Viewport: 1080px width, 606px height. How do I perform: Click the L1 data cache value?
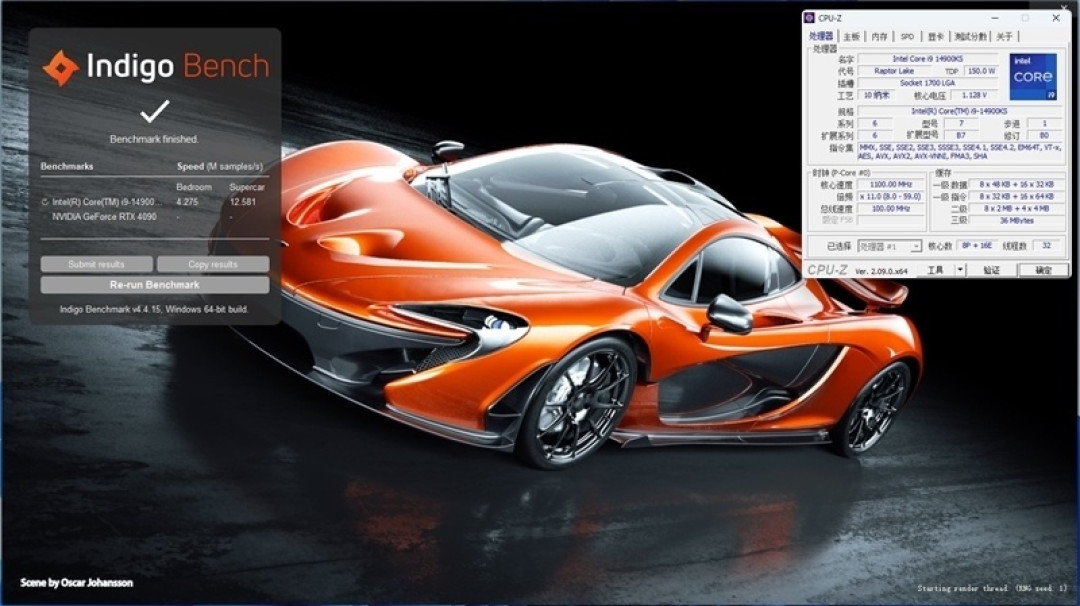(x=1016, y=185)
